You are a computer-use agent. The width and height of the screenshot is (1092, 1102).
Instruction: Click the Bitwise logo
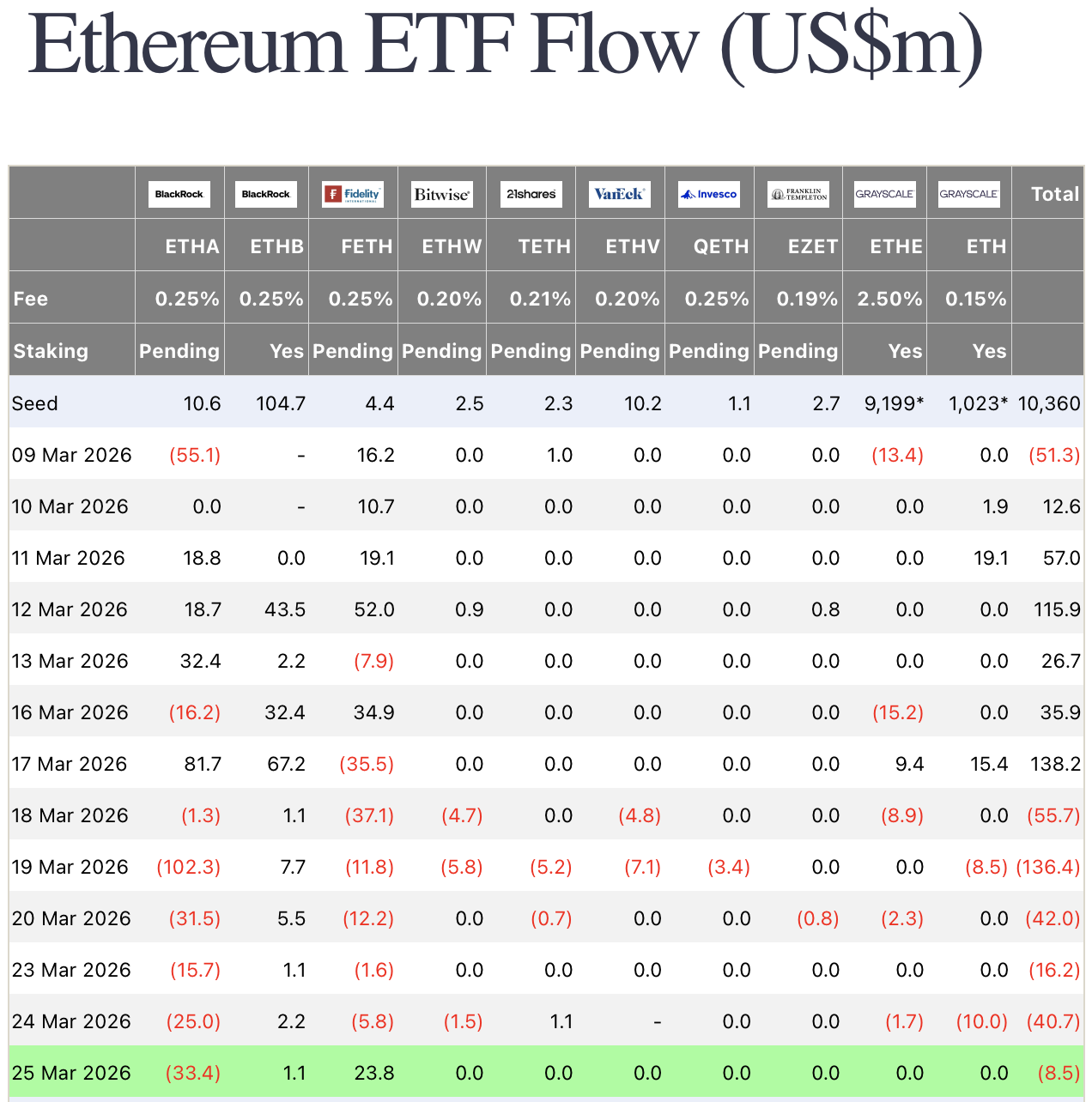click(442, 194)
